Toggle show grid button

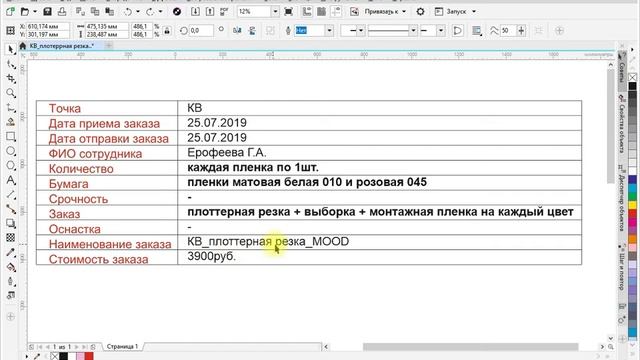pyautogui.click(x=322, y=11)
